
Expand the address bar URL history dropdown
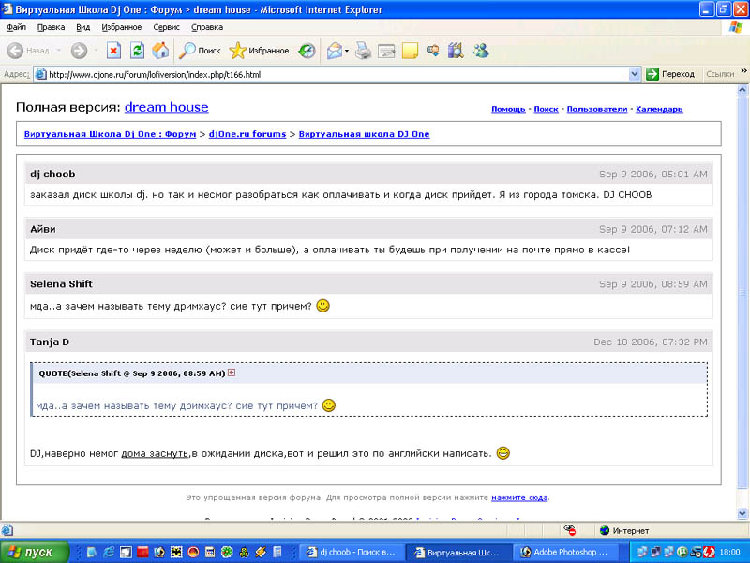point(634,74)
